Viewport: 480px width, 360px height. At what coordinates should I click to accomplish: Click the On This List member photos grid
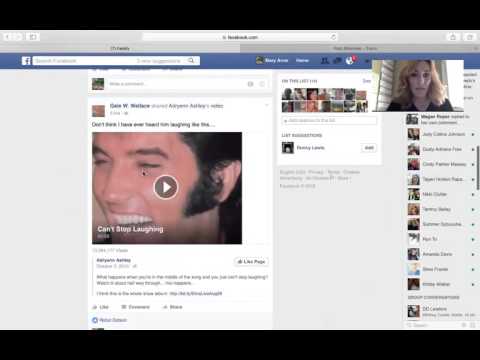click(x=324, y=100)
